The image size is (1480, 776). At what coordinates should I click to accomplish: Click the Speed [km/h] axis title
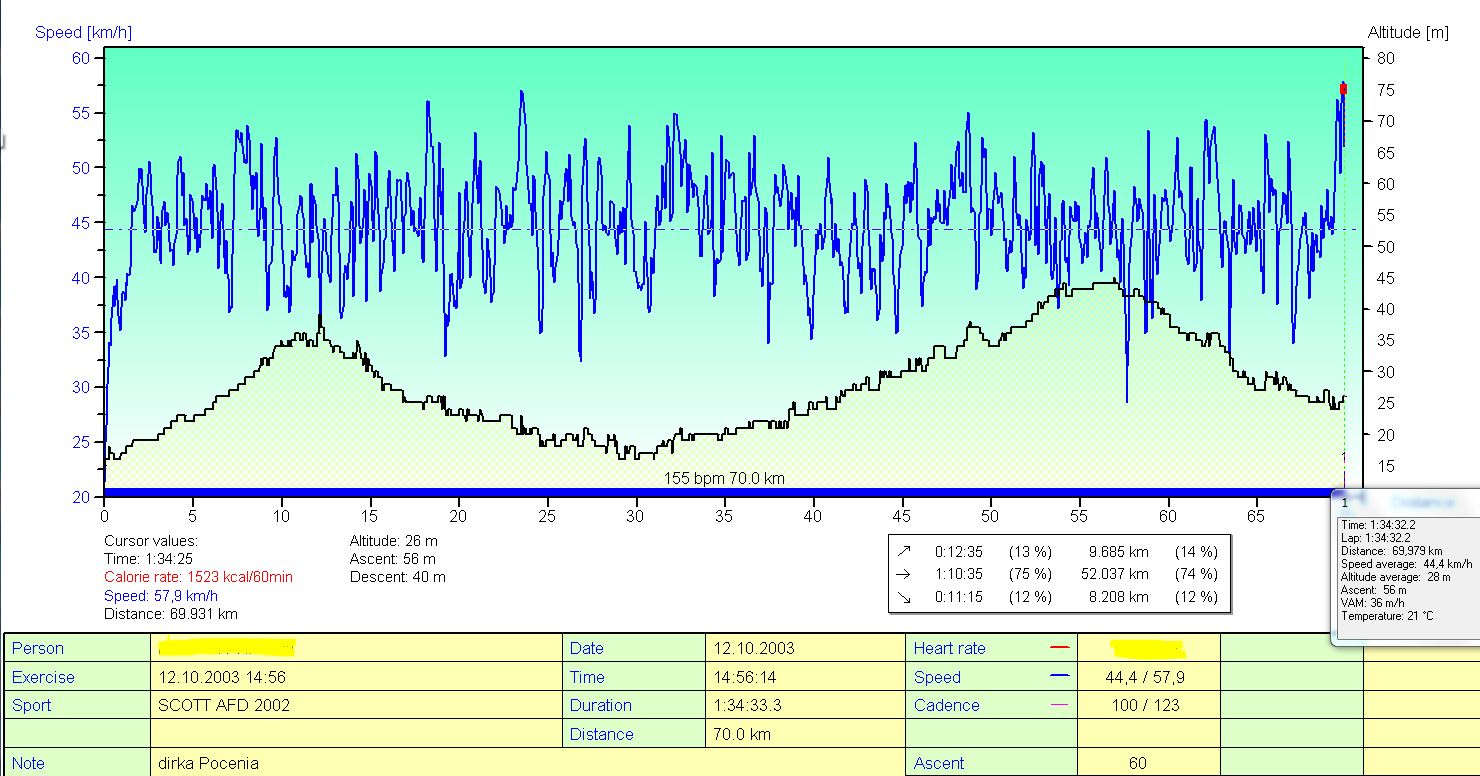click(x=83, y=33)
